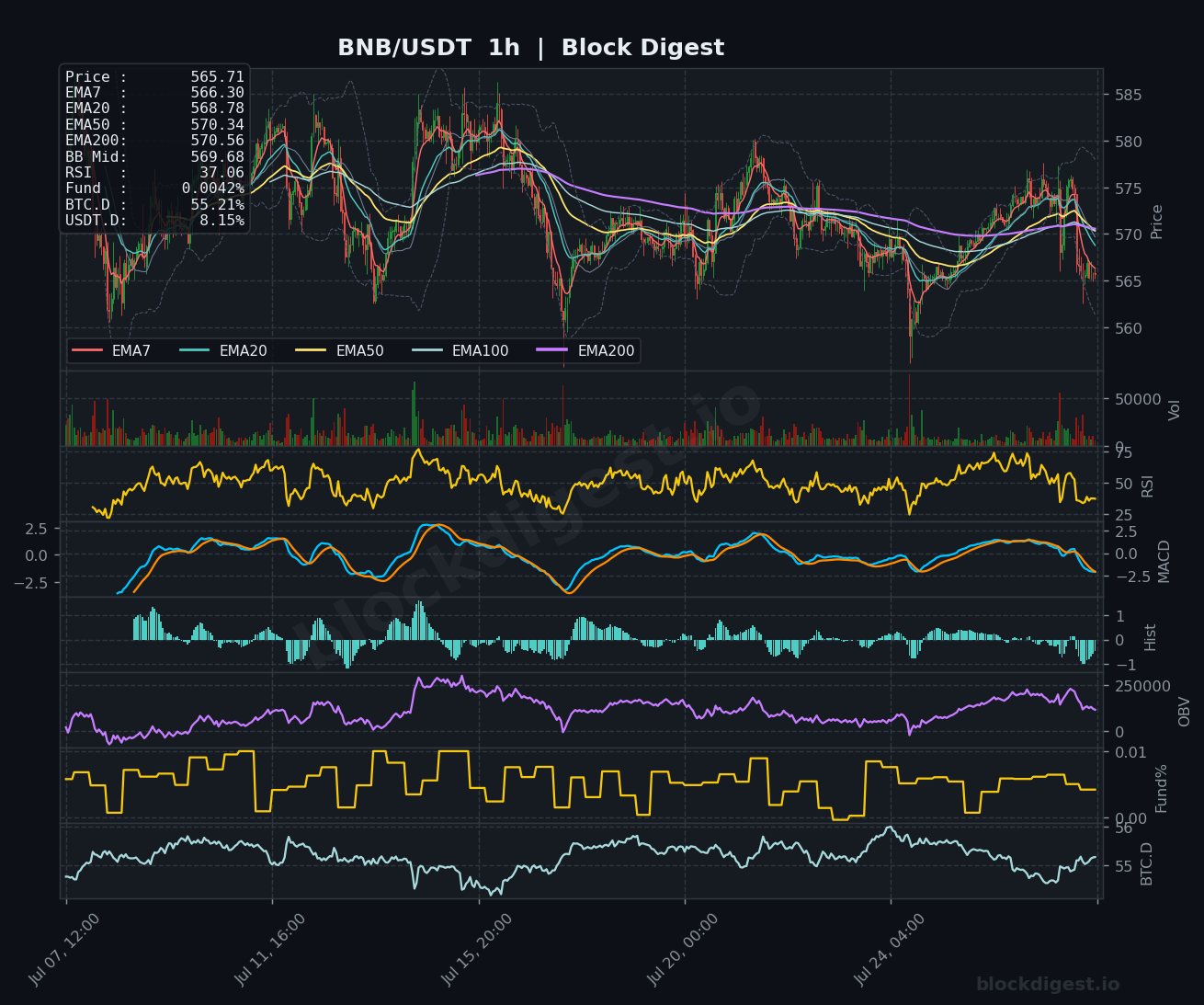Click the Jul 11, 16:00 date label
The image size is (1204, 1005).
point(270,950)
